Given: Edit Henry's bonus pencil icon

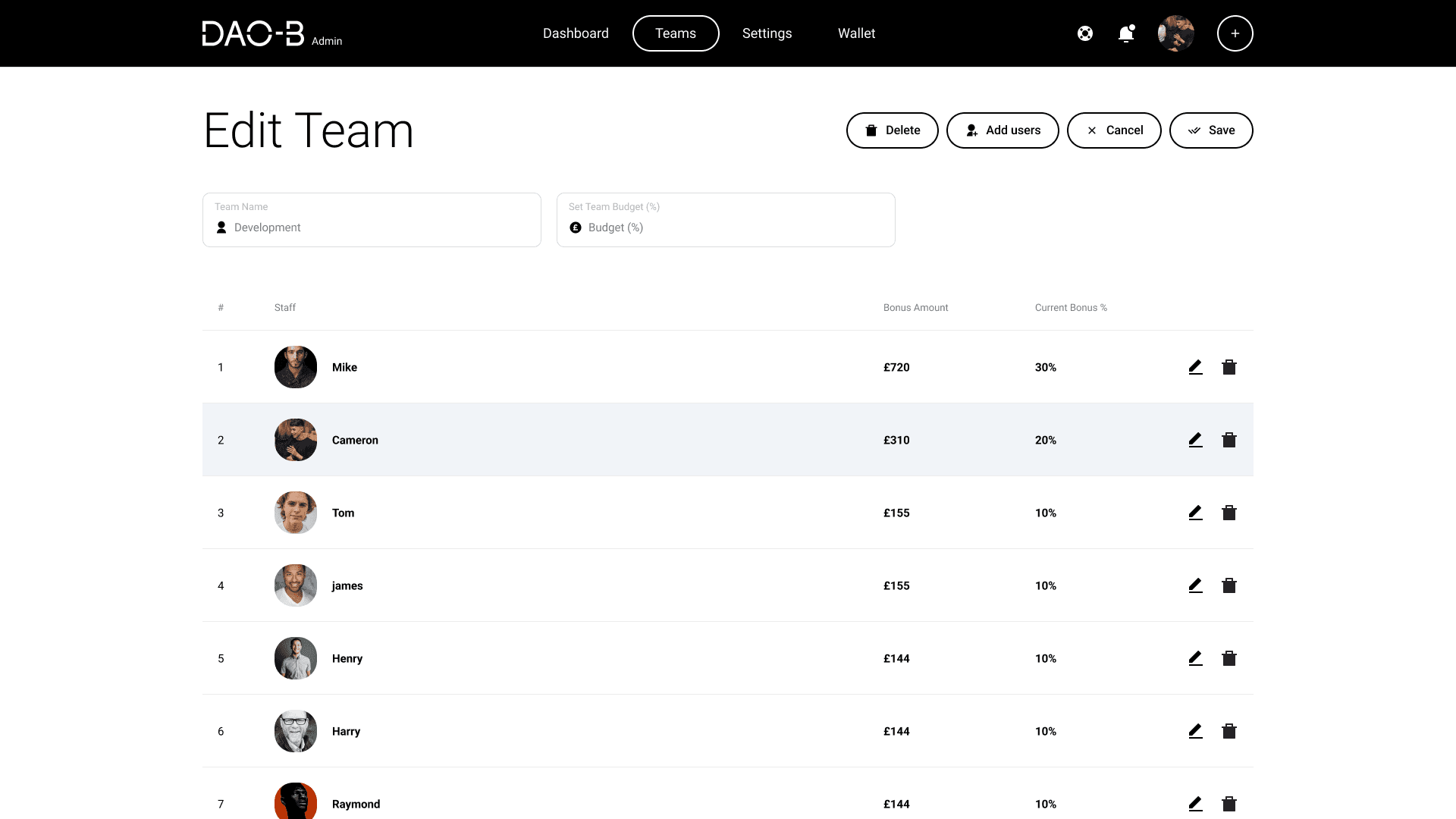Looking at the screenshot, I should coord(1196,658).
